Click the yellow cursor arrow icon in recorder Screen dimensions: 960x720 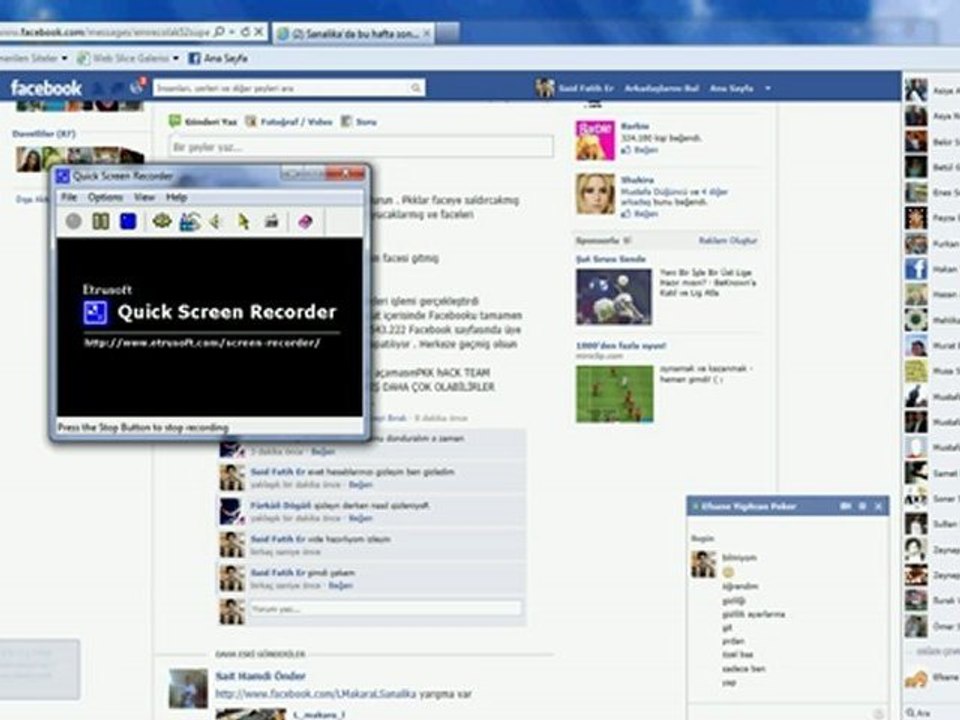(244, 221)
